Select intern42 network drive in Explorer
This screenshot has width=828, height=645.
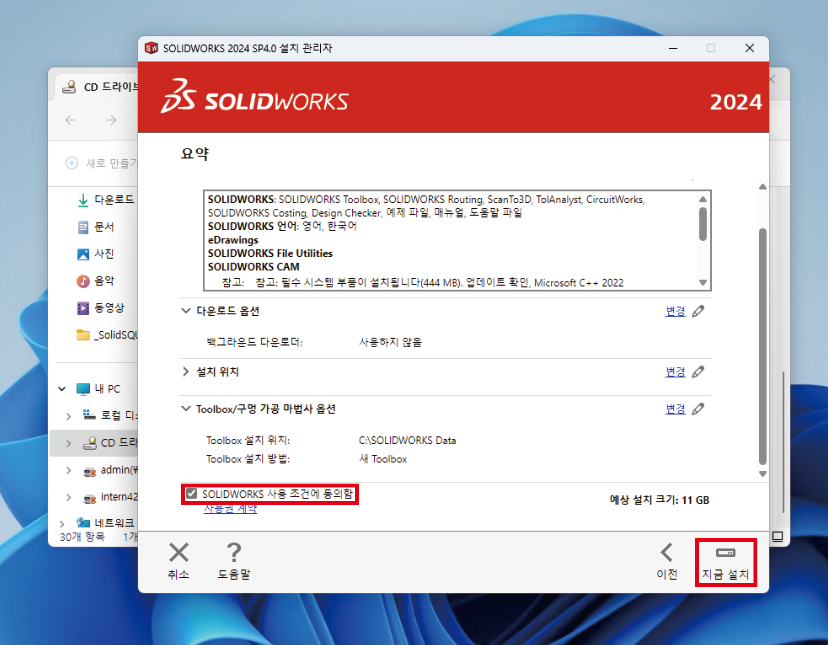point(110,497)
